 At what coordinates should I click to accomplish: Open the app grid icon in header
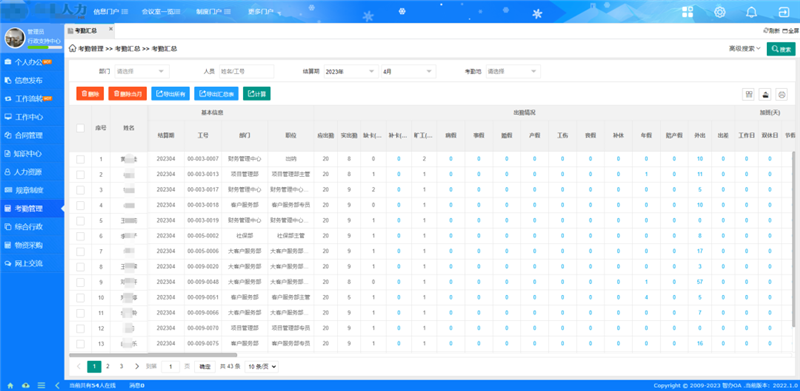(688, 12)
